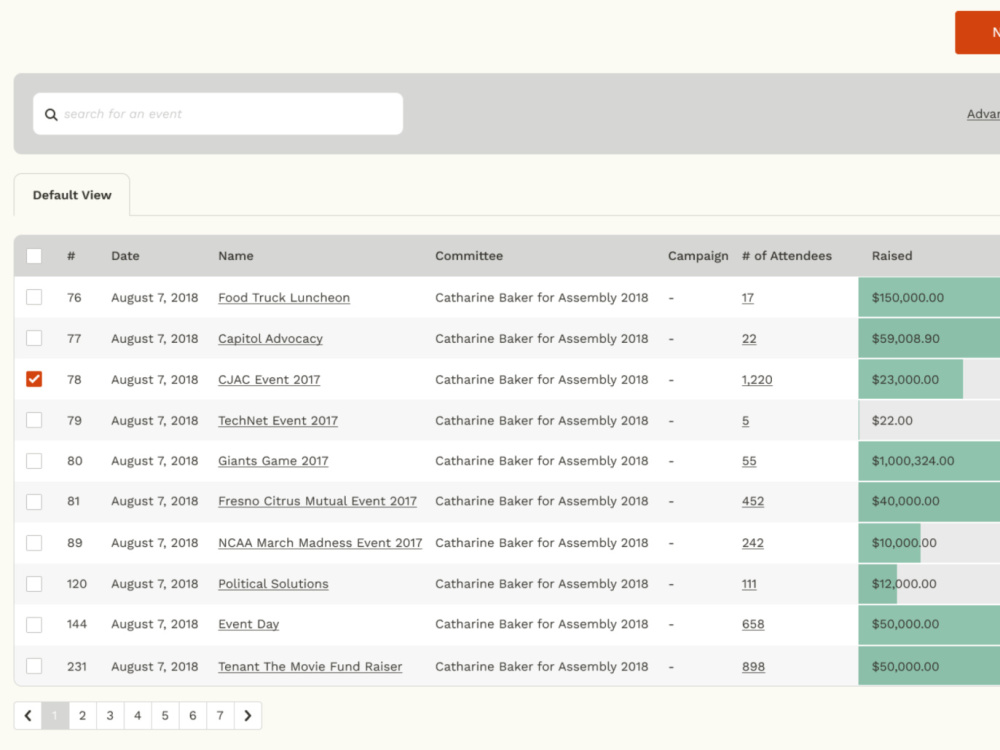Click the orange button at top right
This screenshot has width=1000, height=750.
point(977,33)
